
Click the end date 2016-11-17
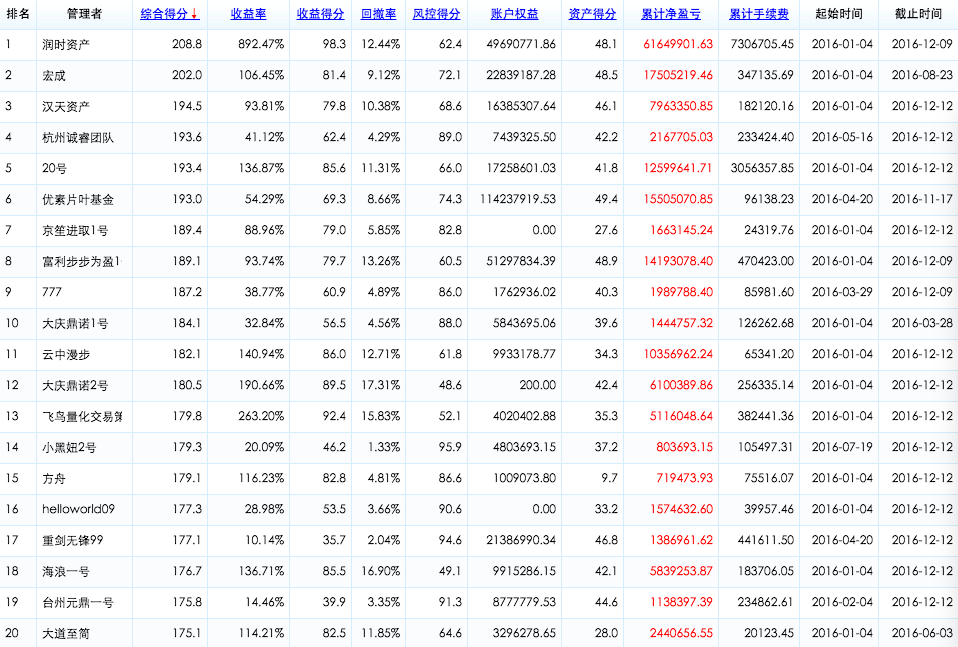[922, 199]
